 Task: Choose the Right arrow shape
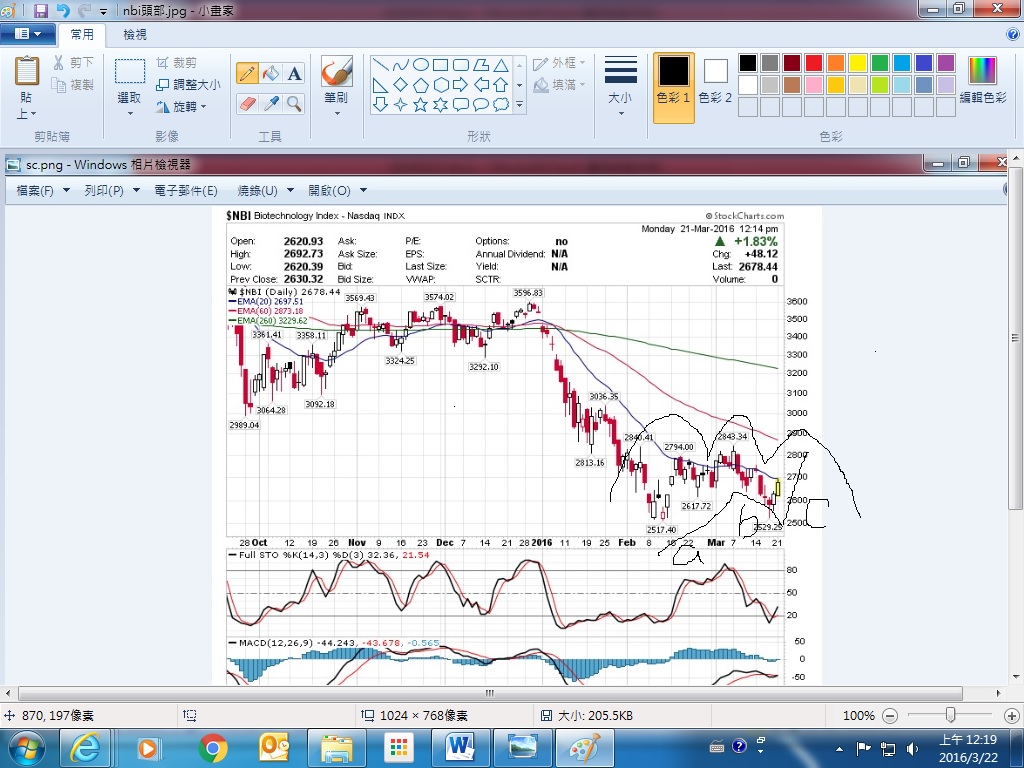tap(460, 84)
